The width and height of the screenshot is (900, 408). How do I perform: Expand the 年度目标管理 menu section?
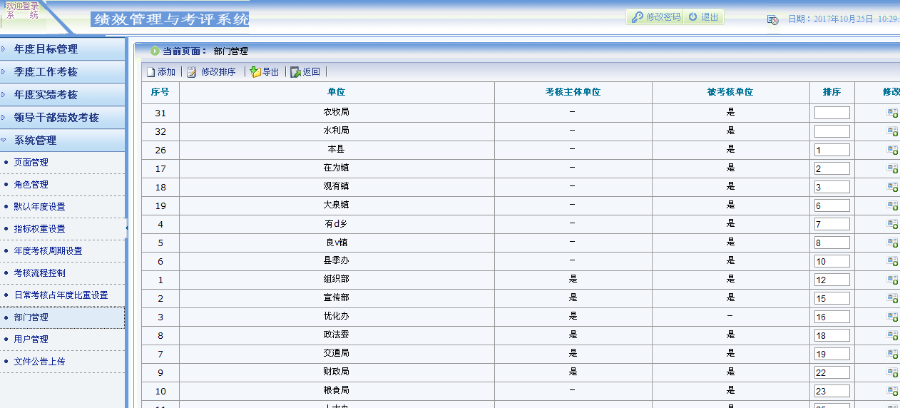[x=62, y=49]
